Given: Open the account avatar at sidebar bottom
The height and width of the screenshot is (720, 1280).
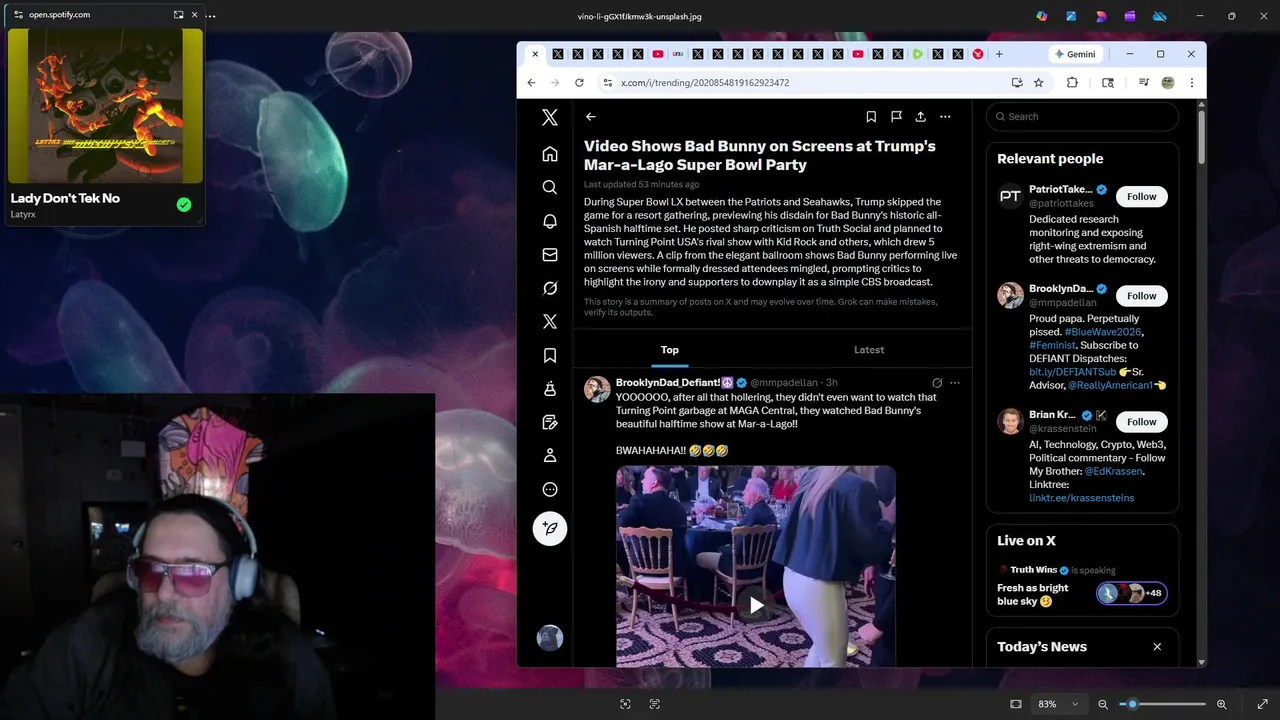Looking at the screenshot, I should coord(550,638).
